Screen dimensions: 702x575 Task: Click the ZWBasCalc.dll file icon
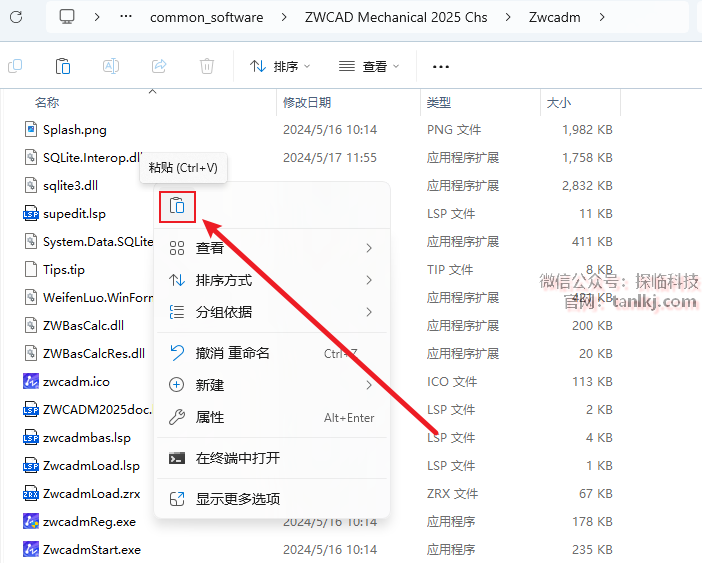pyautogui.click(x=31, y=326)
